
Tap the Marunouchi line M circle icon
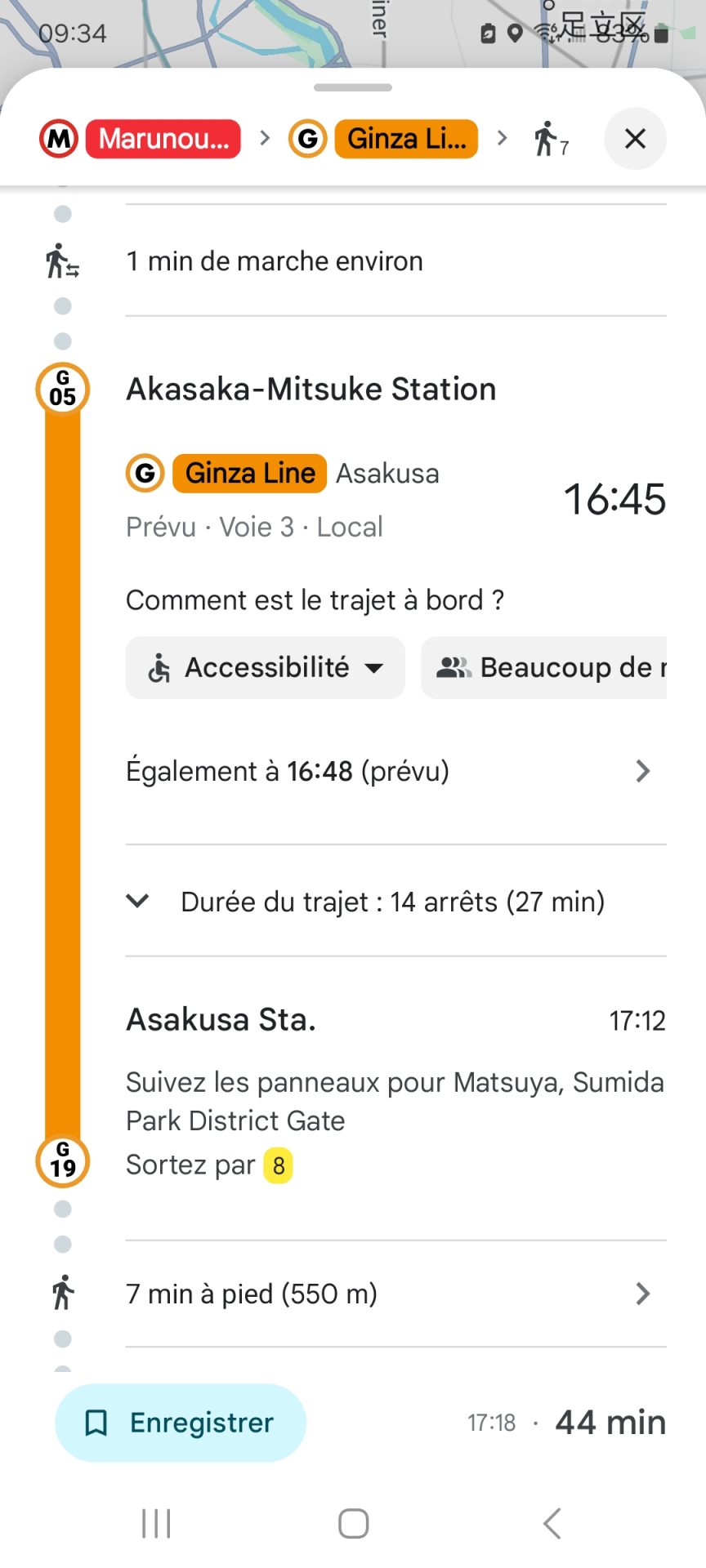point(59,139)
